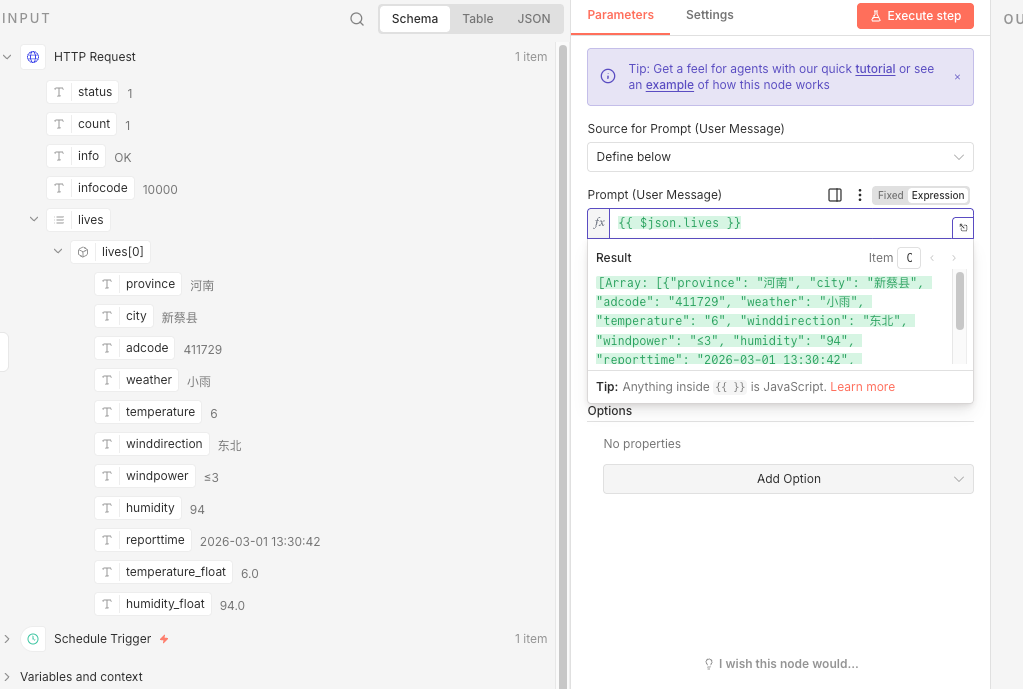Open the input search icon
This screenshot has height=689, width=1023.
tap(357, 19)
